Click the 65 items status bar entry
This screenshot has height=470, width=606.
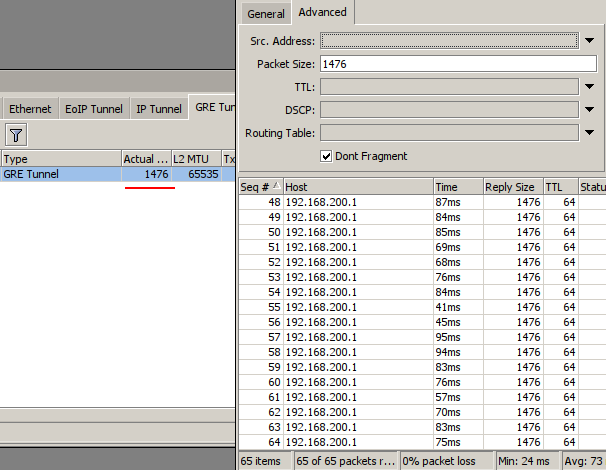coord(266,461)
